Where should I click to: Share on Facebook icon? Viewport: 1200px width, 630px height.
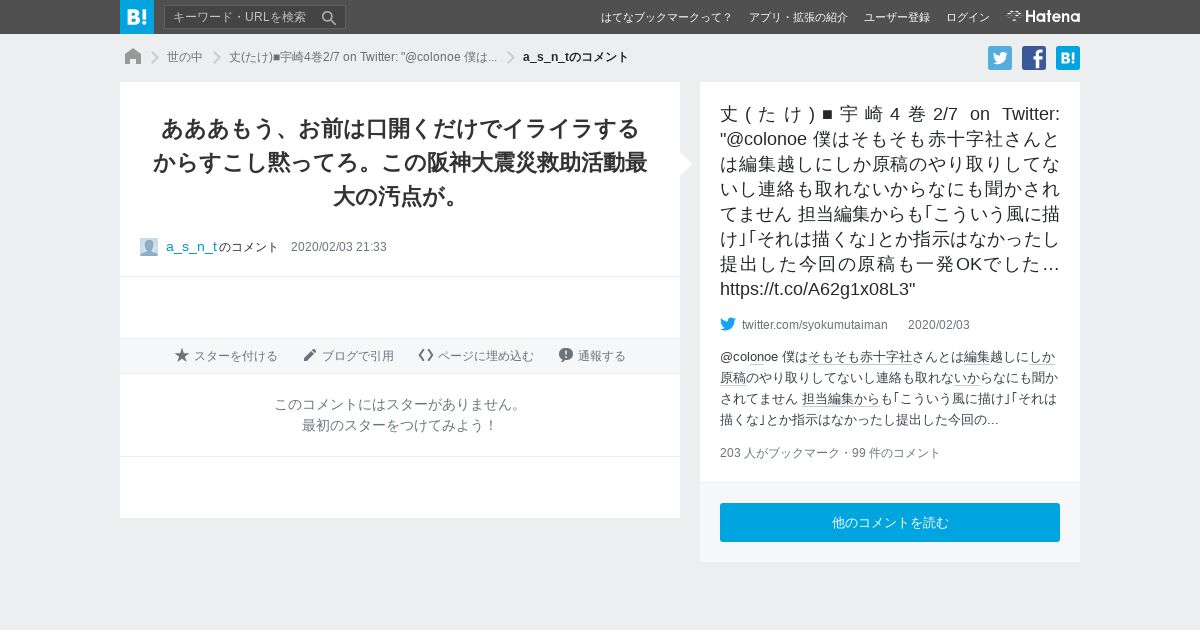pyautogui.click(x=1034, y=58)
